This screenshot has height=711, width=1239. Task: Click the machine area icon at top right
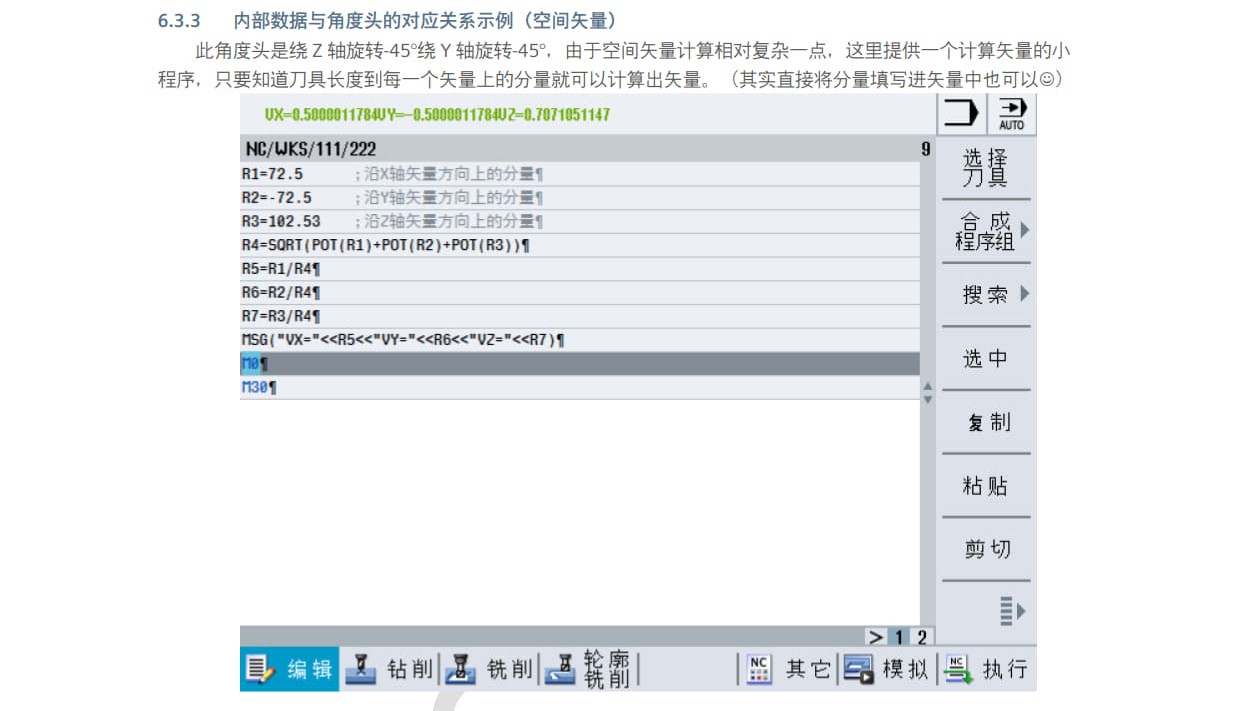[961, 114]
